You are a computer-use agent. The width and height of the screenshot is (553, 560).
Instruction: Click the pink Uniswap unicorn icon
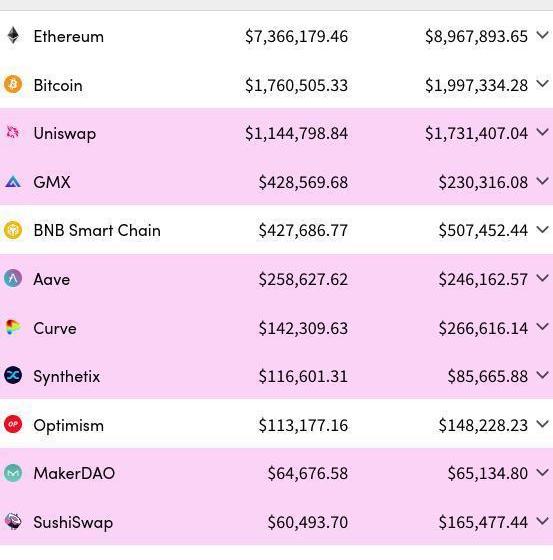tap(13, 132)
